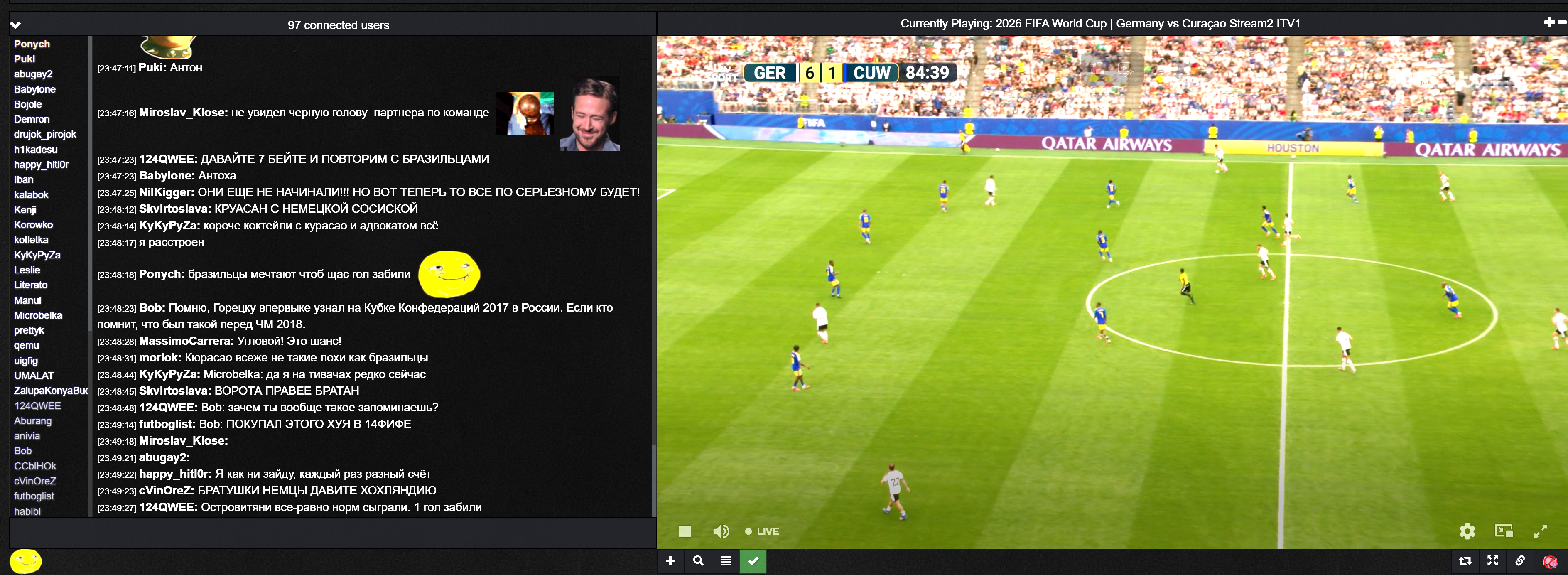Select prettyk in the user list

tap(29, 330)
